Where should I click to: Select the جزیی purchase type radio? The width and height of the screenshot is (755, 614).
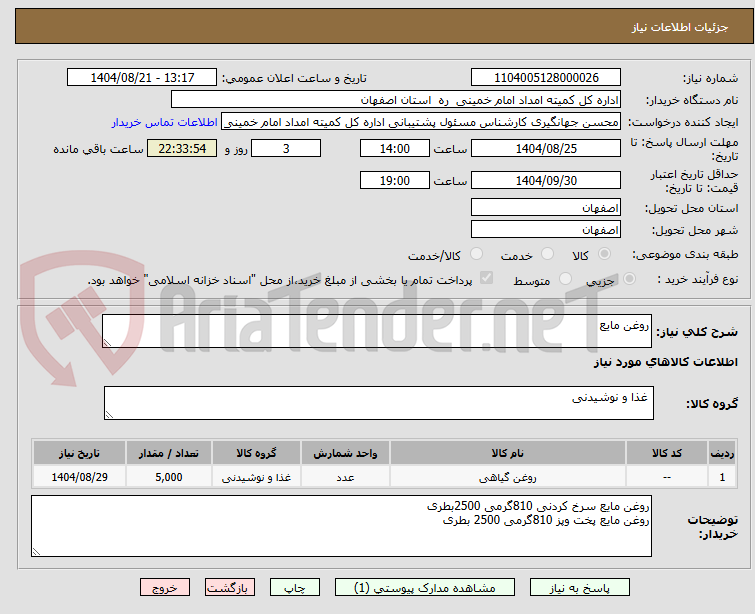629,278
